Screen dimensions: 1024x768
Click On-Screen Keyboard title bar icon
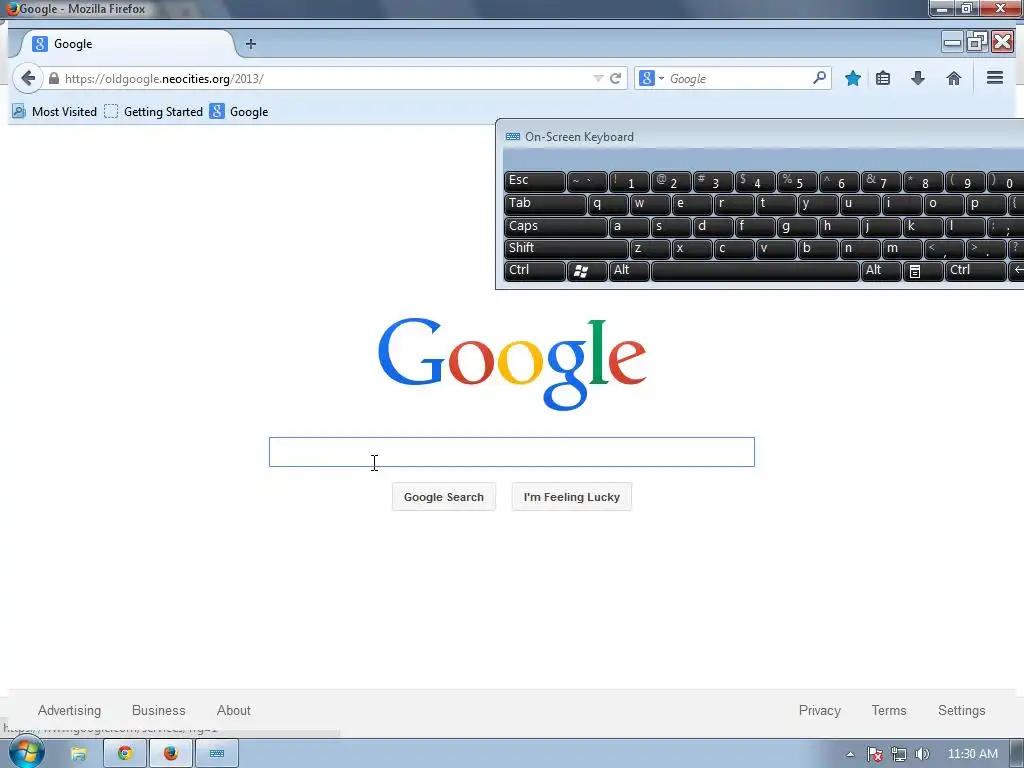pos(513,136)
